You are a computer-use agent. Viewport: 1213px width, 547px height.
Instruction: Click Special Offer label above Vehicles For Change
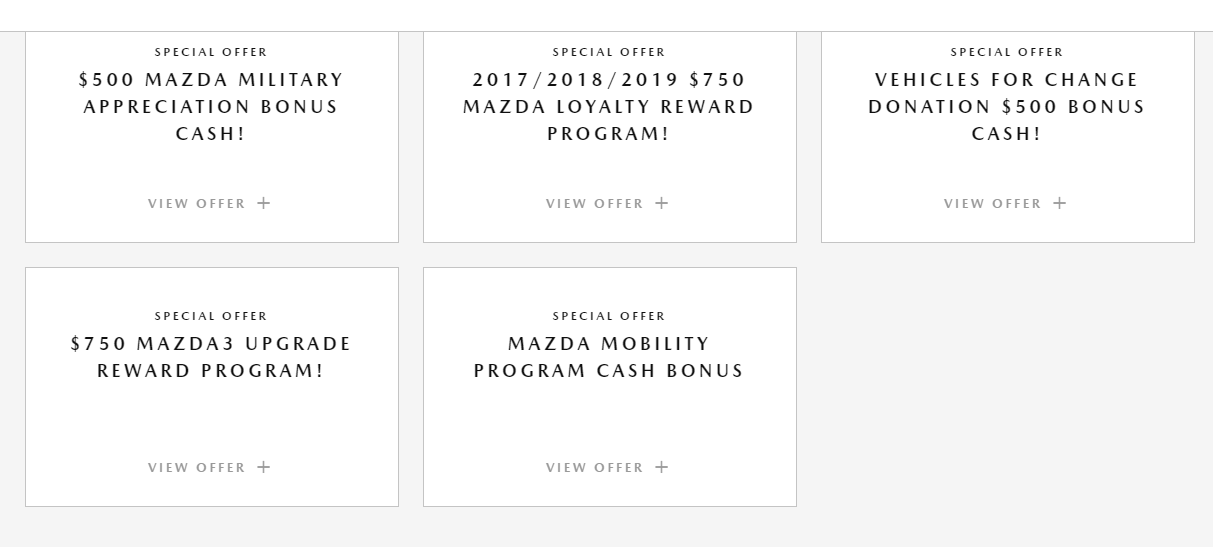click(x=1007, y=52)
